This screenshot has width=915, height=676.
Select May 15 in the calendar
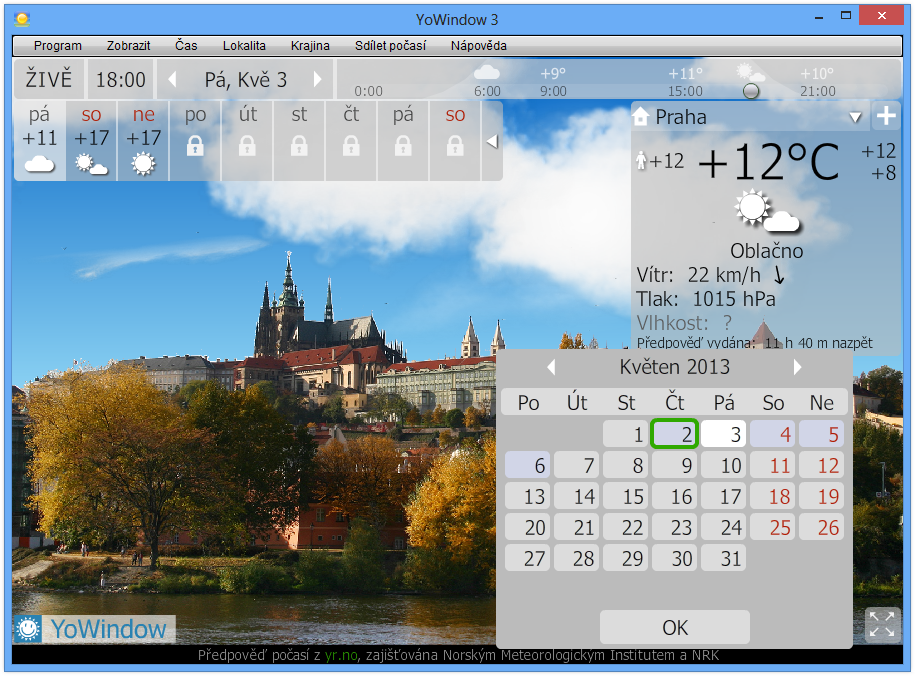click(x=626, y=496)
